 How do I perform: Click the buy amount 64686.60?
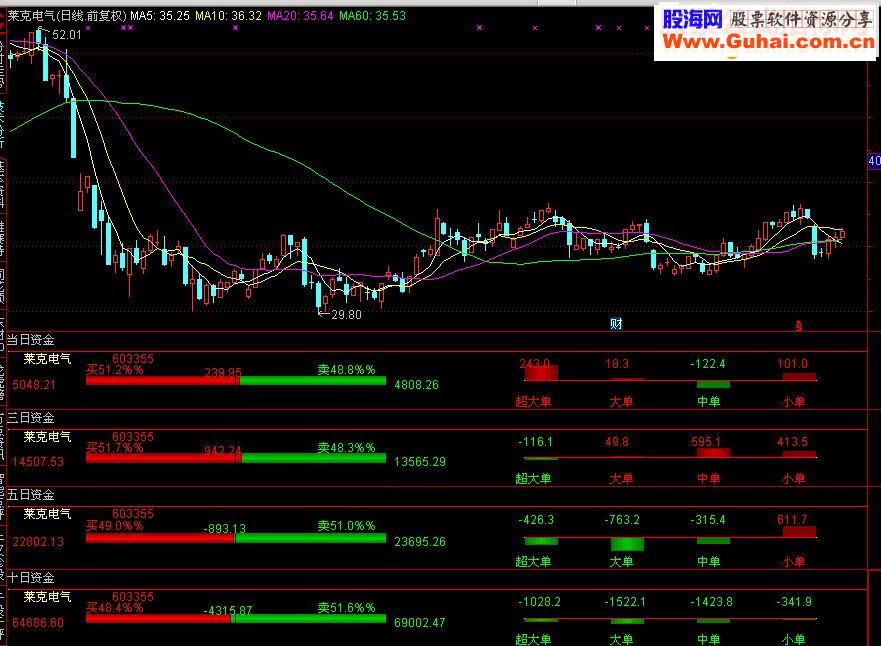[38, 622]
